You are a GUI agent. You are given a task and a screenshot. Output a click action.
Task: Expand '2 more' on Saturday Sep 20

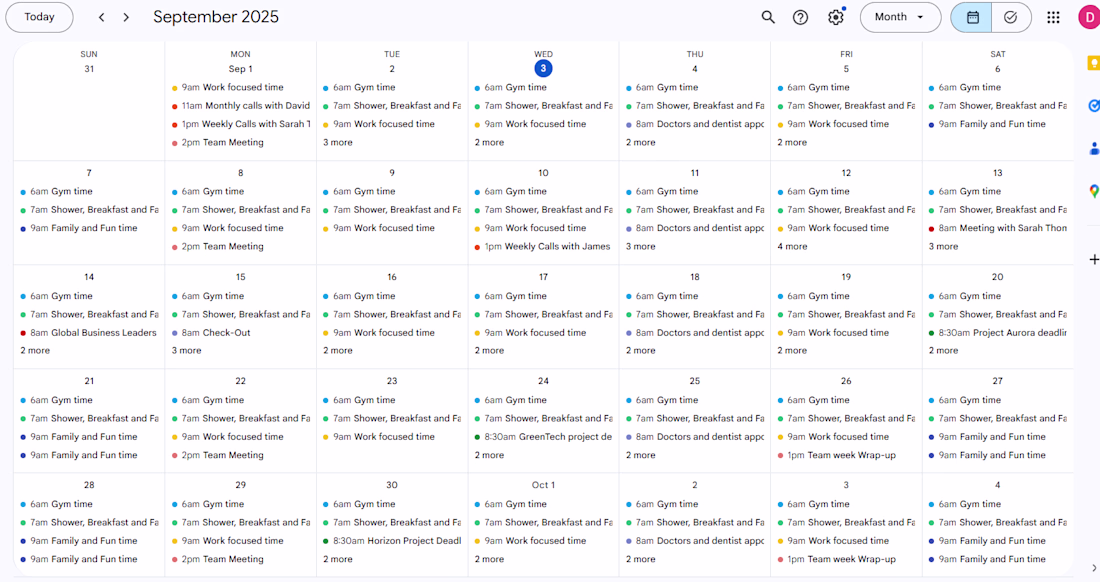coord(944,351)
